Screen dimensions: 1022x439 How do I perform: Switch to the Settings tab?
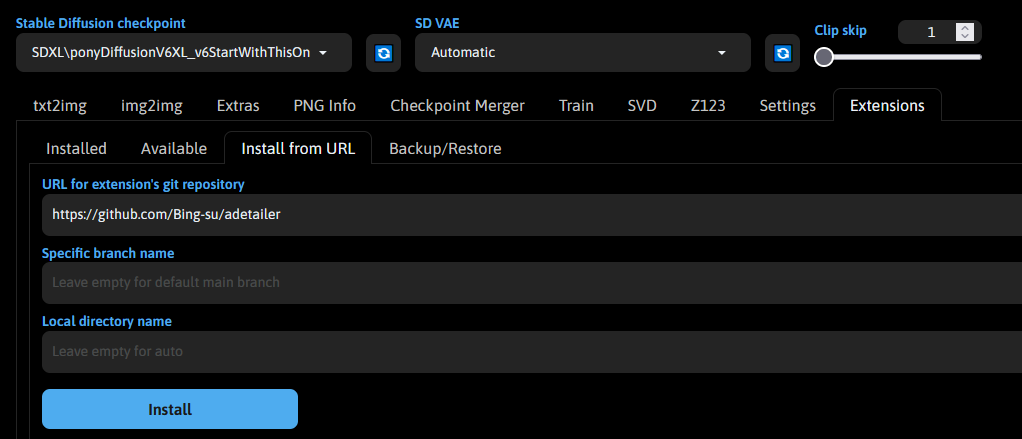click(x=787, y=106)
